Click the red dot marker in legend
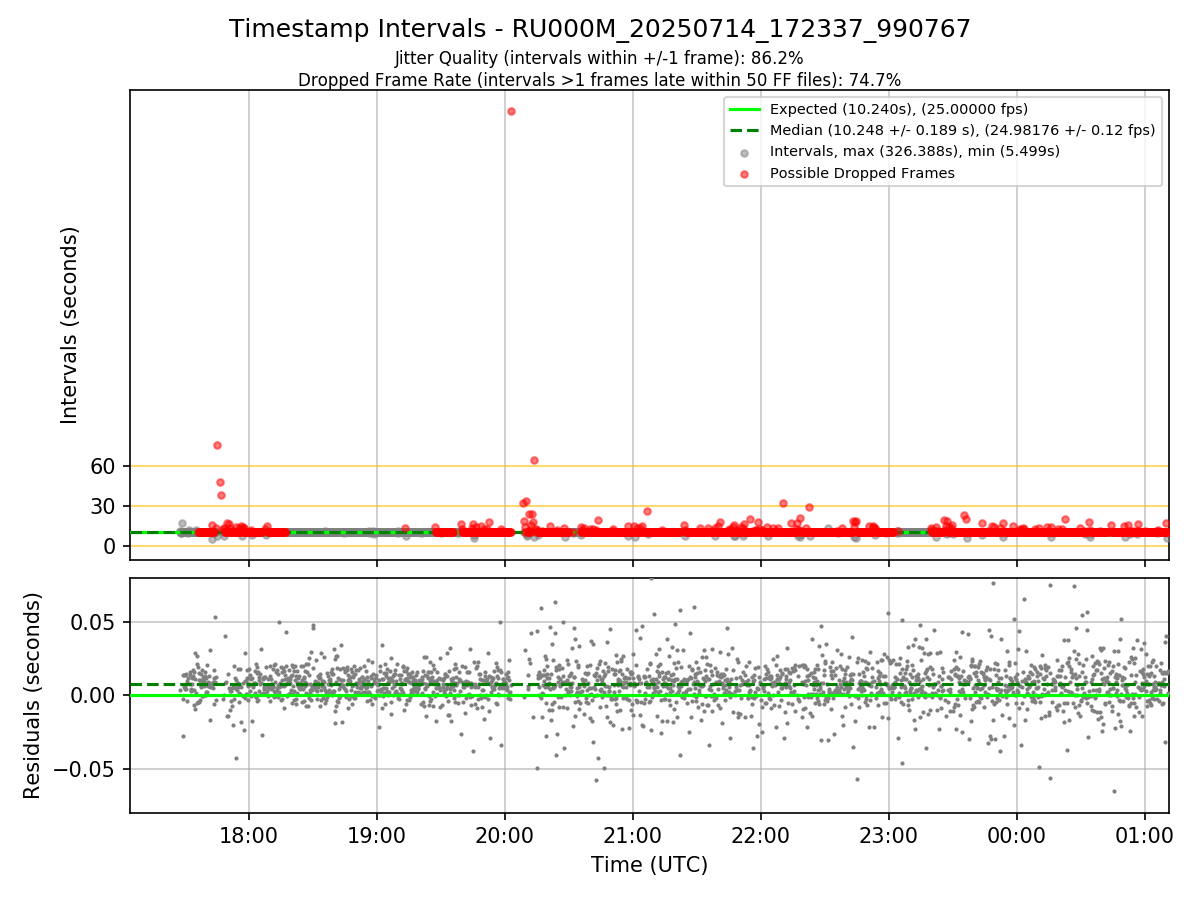1200x900 pixels. [745, 173]
